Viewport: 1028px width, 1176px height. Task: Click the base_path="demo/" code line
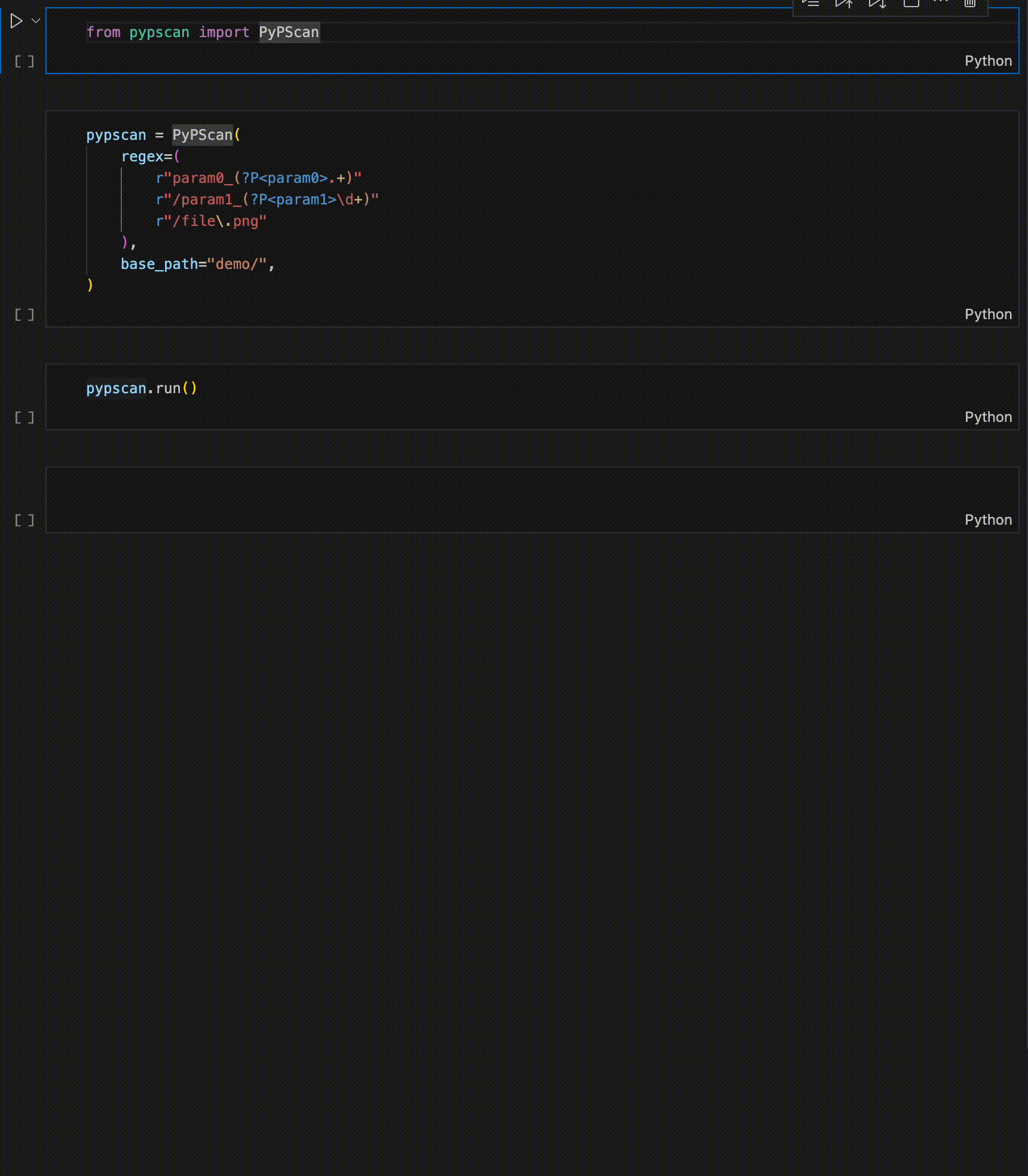(x=197, y=264)
